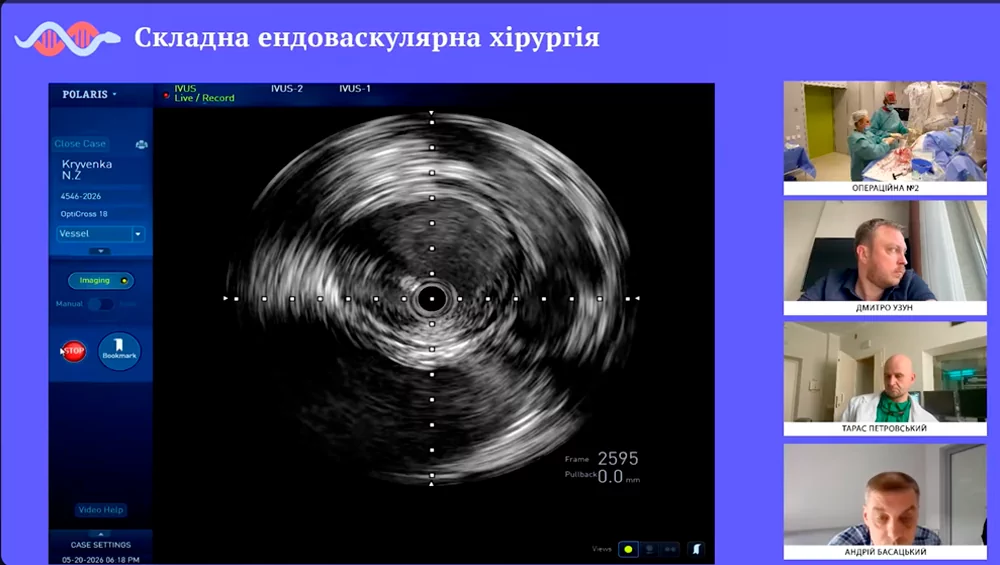Click the 05-20-2026 06:18 PM timestamp
The height and width of the screenshot is (565, 1000).
[x=101, y=560]
